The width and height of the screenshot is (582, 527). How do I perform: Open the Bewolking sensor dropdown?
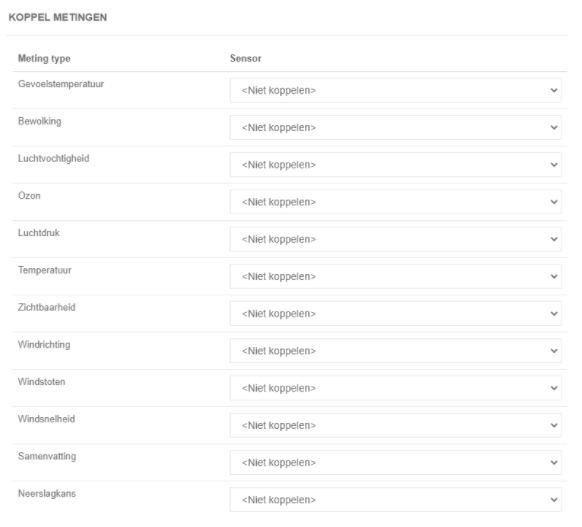pos(396,127)
